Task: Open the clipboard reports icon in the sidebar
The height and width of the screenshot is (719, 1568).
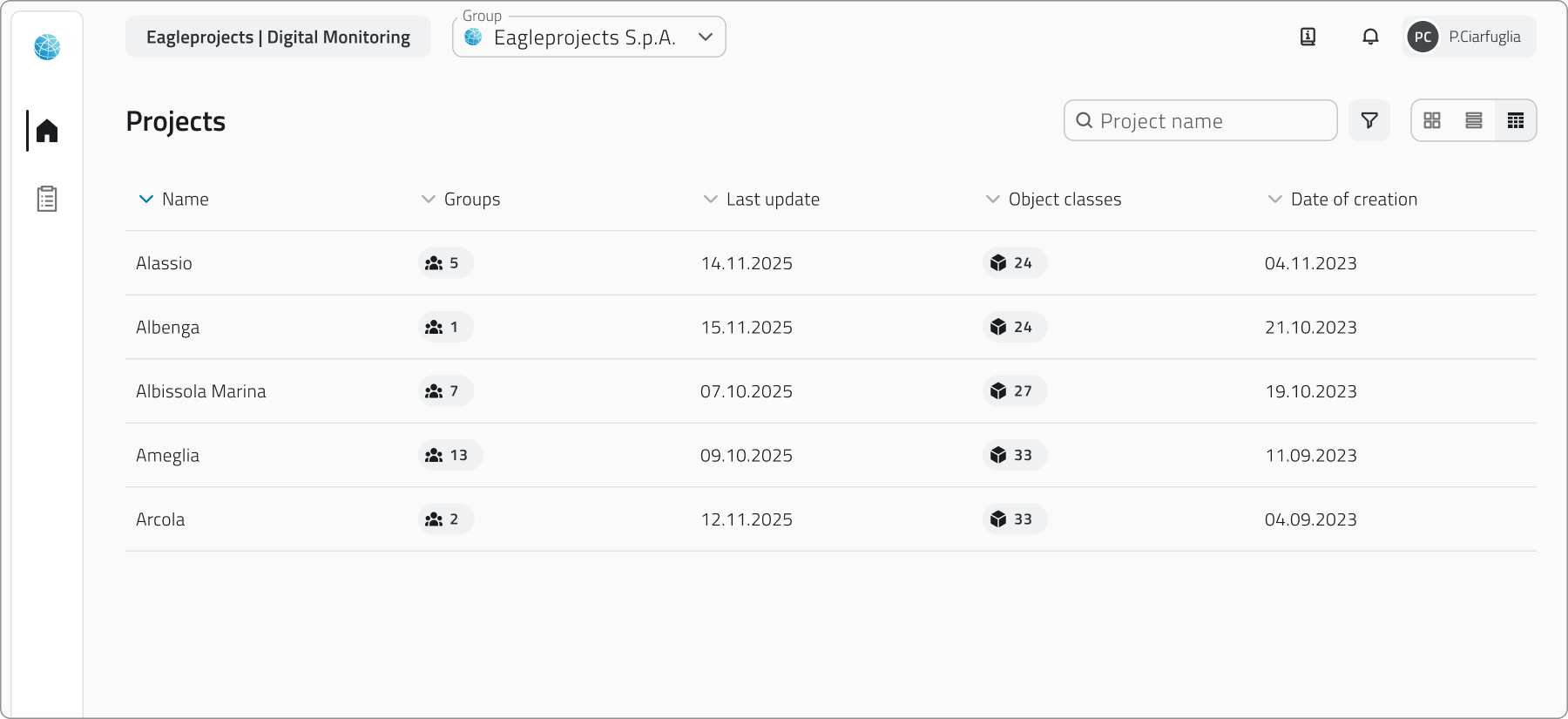Action: pyautogui.click(x=47, y=200)
